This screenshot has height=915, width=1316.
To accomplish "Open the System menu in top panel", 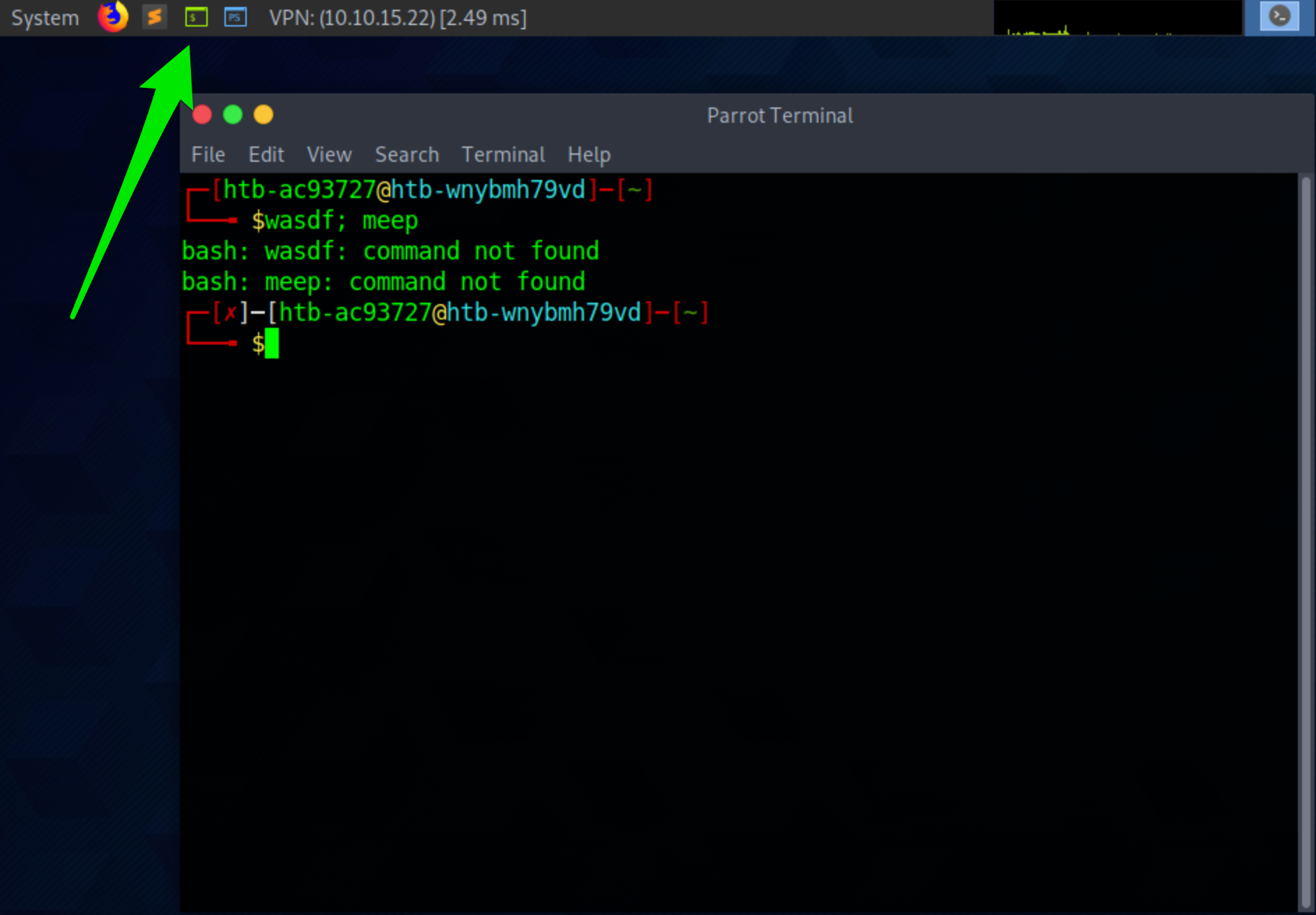I will (x=45, y=17).
